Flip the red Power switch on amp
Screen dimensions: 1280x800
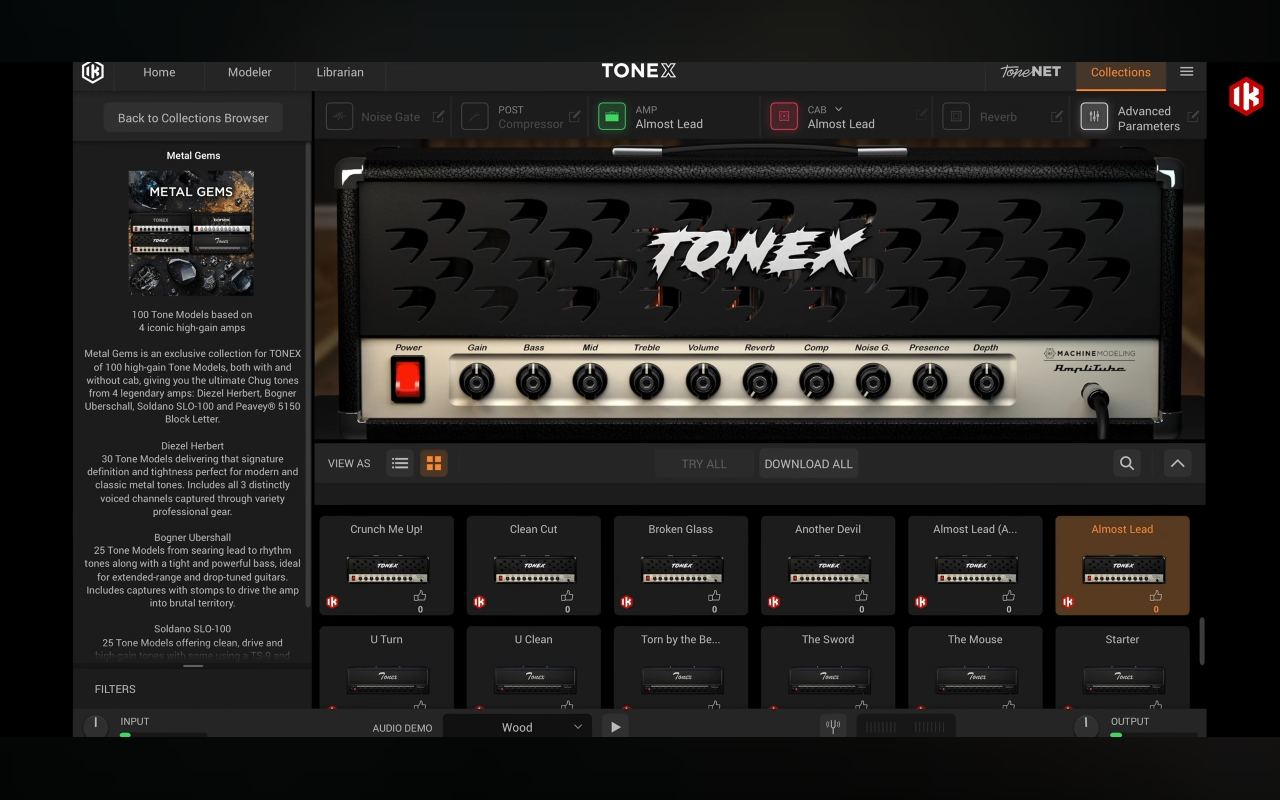point(408,380)
